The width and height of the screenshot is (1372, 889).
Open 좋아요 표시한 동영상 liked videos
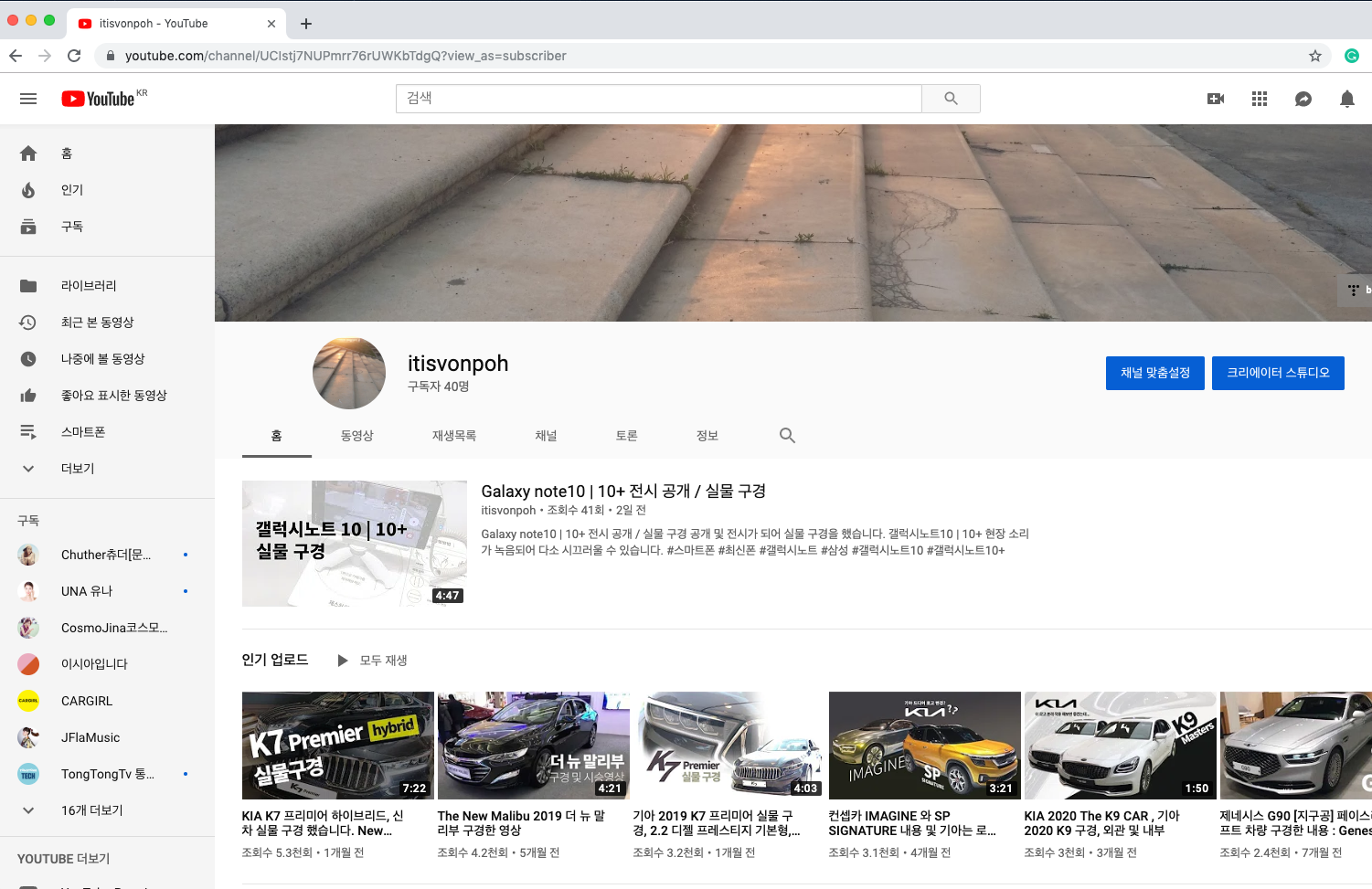(x=107, y=396)
